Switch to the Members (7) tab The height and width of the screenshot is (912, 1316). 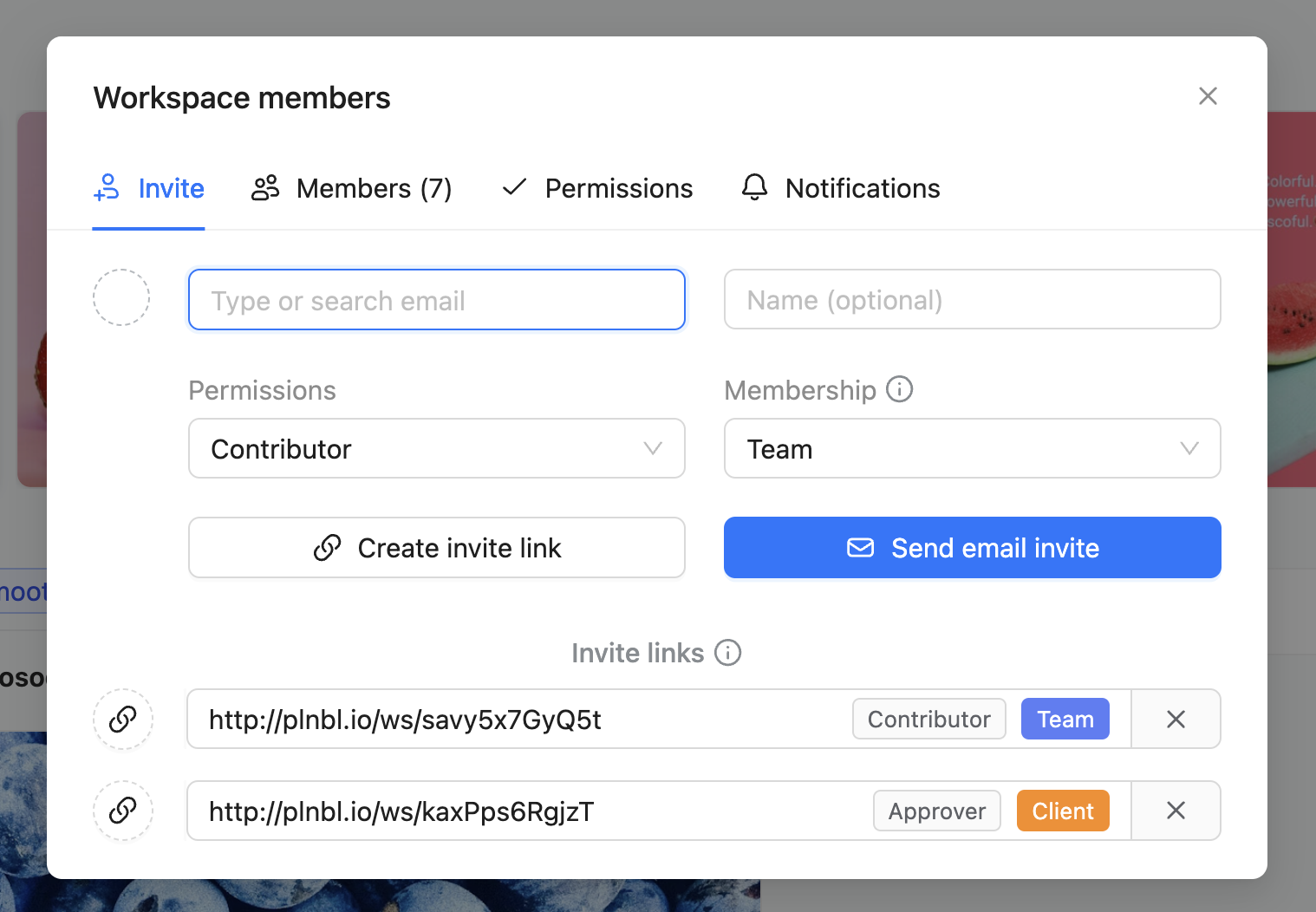[352, 188]
